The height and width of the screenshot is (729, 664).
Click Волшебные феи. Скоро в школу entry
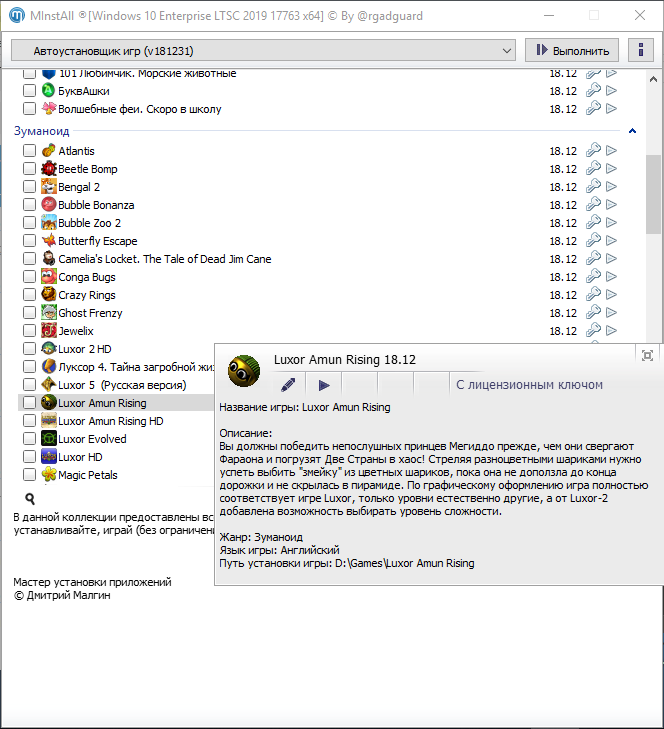tap(139, 109)
